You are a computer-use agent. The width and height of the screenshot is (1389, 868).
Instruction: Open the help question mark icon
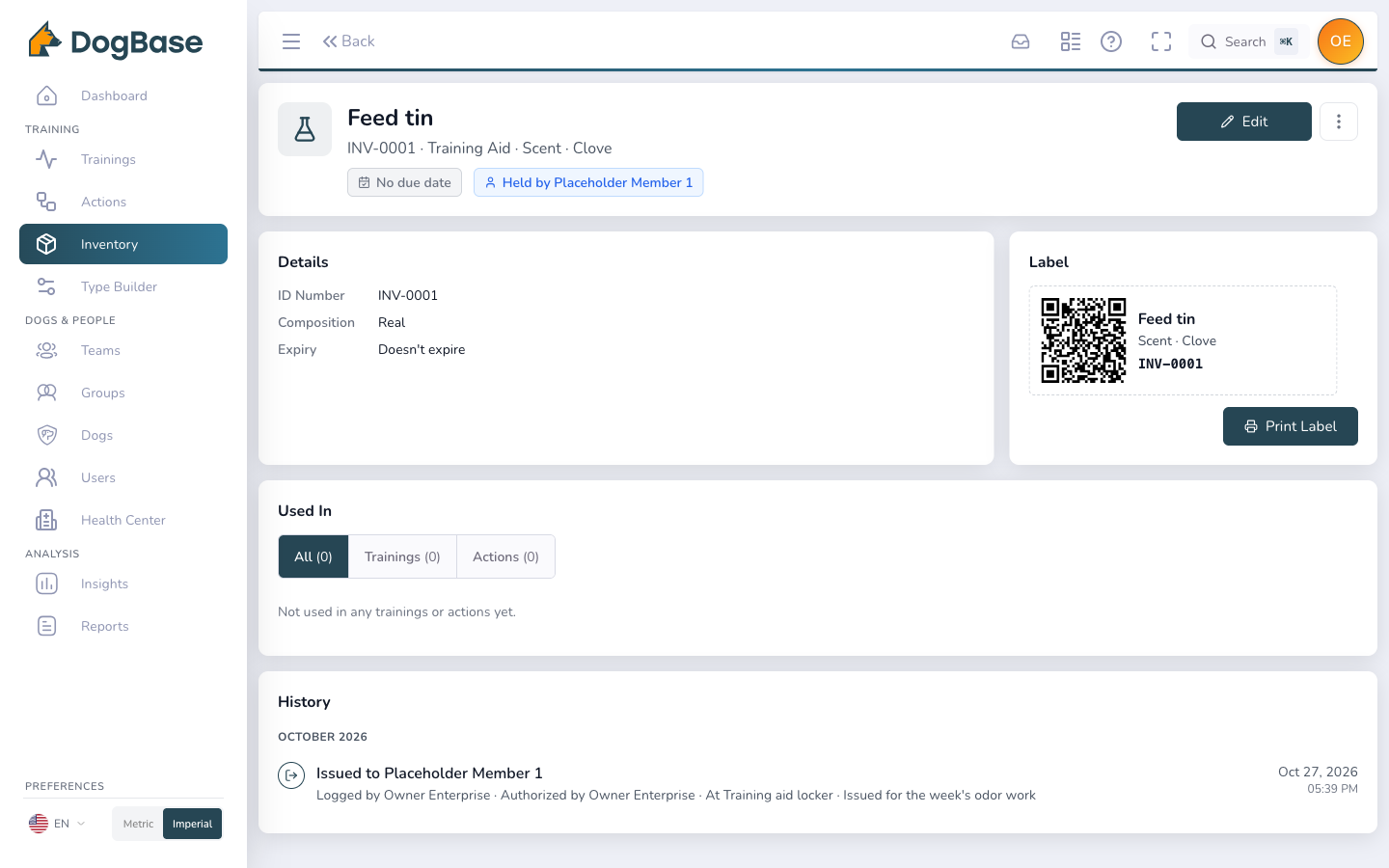pos(1111,41)
